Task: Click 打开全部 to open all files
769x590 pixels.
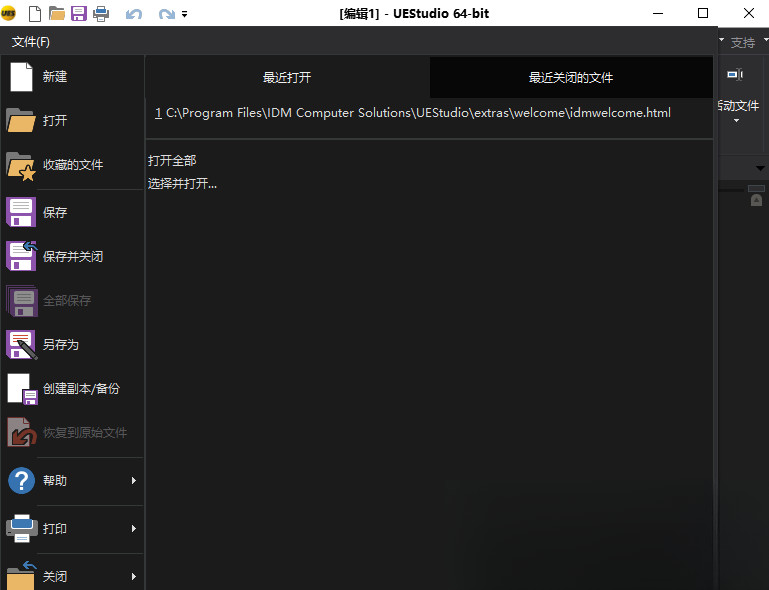Action: point(172,160)
